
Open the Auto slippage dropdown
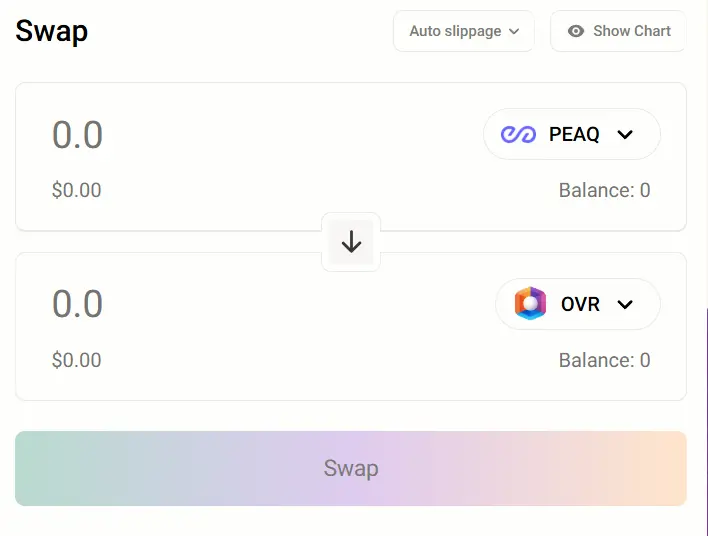click(464, 31)
